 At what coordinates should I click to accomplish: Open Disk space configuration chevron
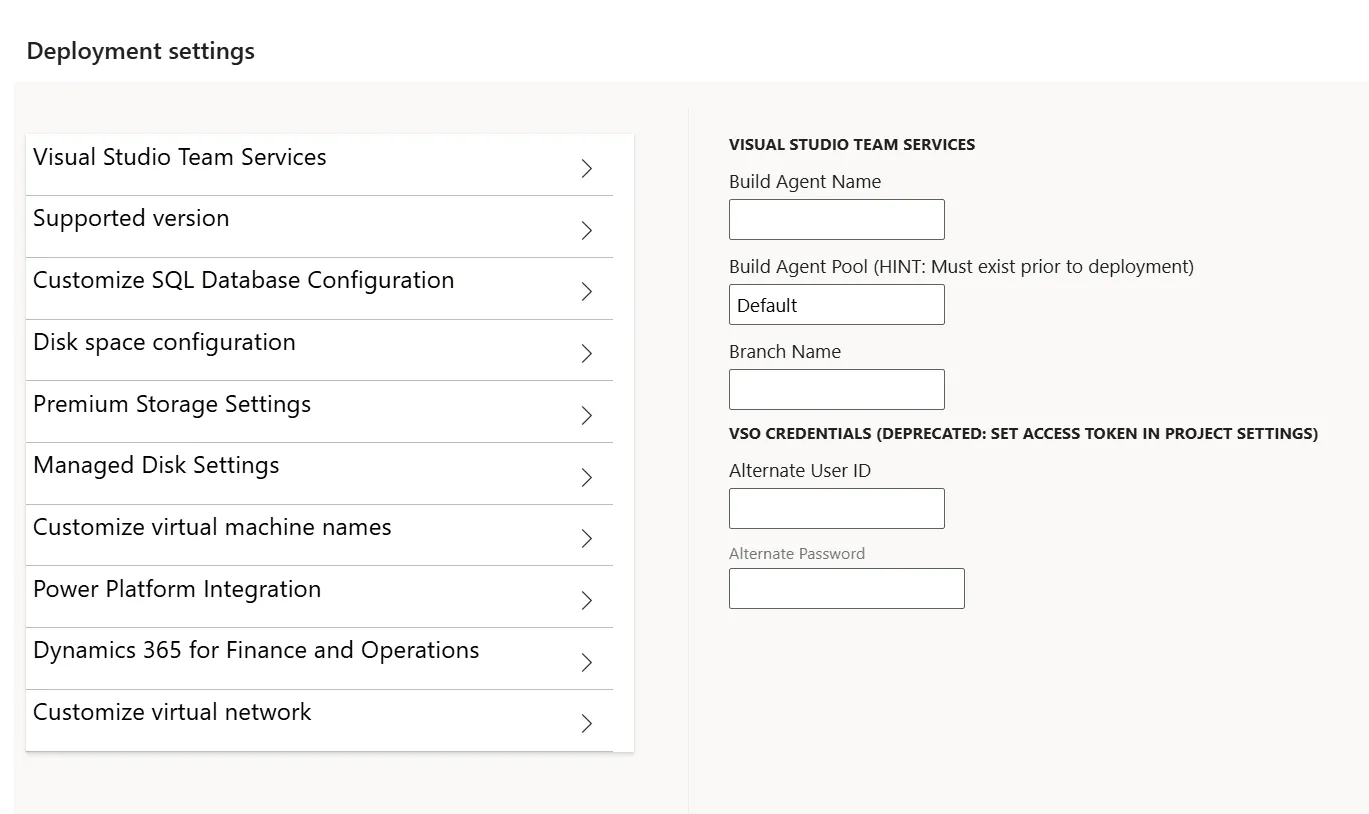(x=587, y=354)
